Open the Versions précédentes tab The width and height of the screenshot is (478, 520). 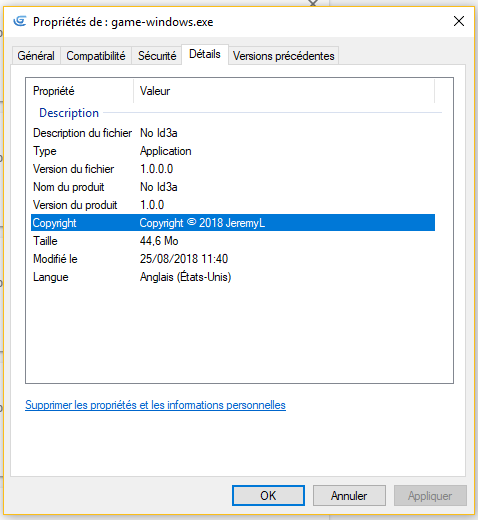pyautogui.click(x=283, y=56)
